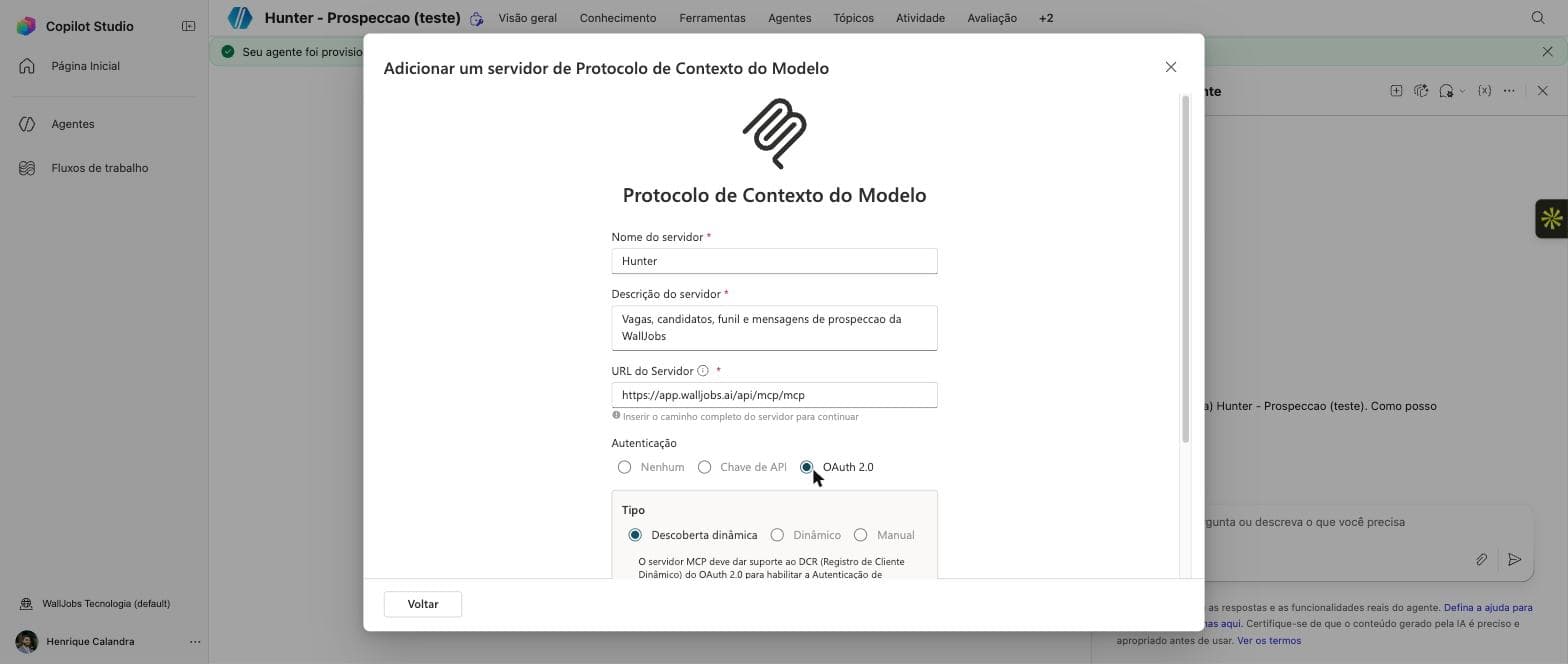This screenshot has width=1568, height=664.
Task: Click the icon next to agent name
Action: (x=477, y=18)
